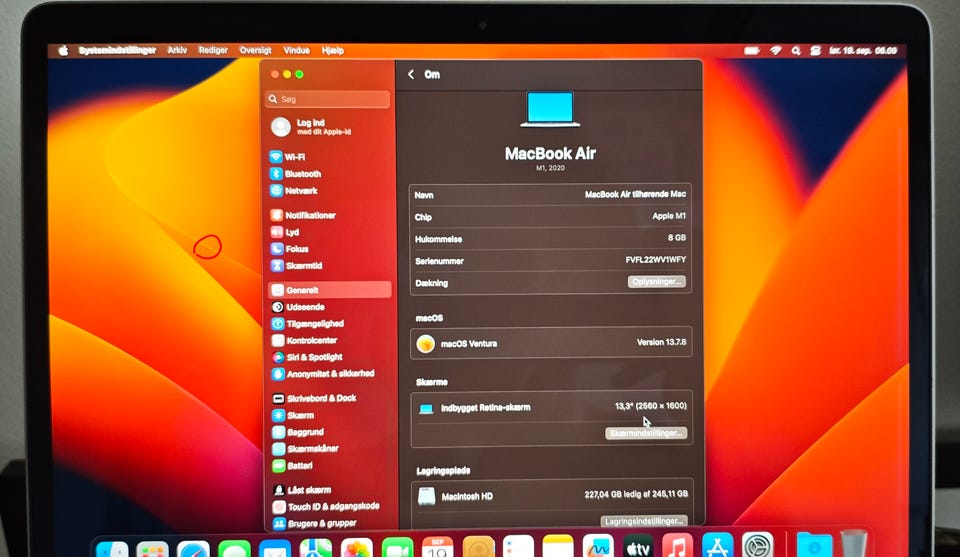Image resolution: width=960 pixels, height=557 pixels.
Task: Open the Hjælp menu
Action: [332, 50]
